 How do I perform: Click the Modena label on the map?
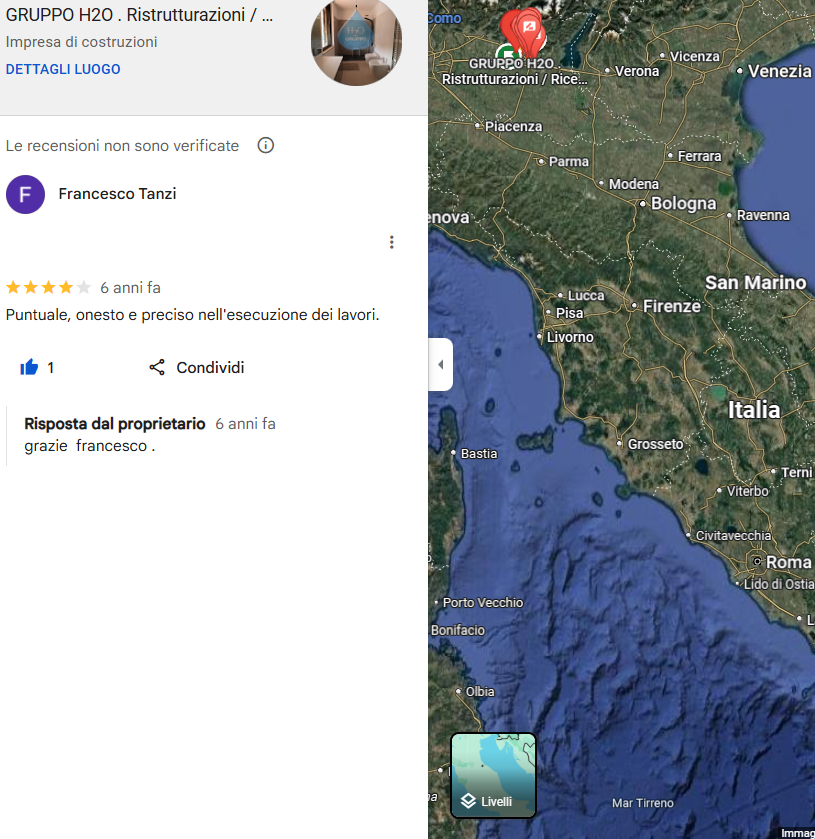click(x=634, y=184)
